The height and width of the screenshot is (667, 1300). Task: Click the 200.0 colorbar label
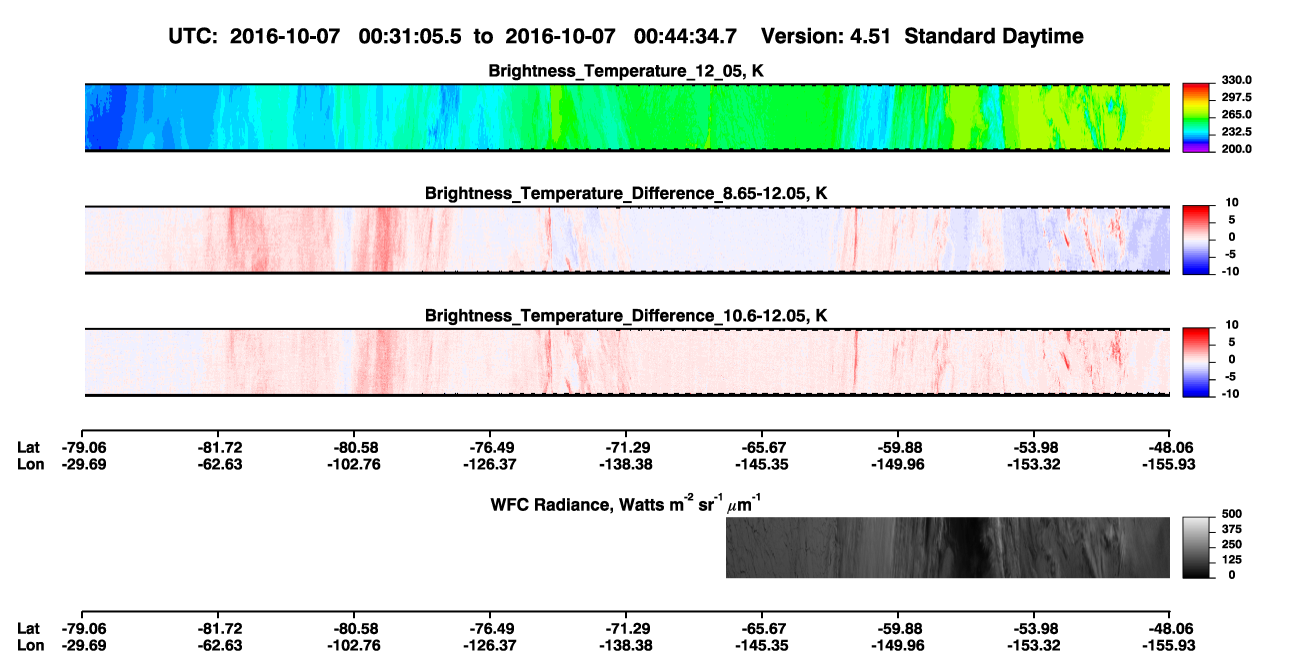(1235, 148)
